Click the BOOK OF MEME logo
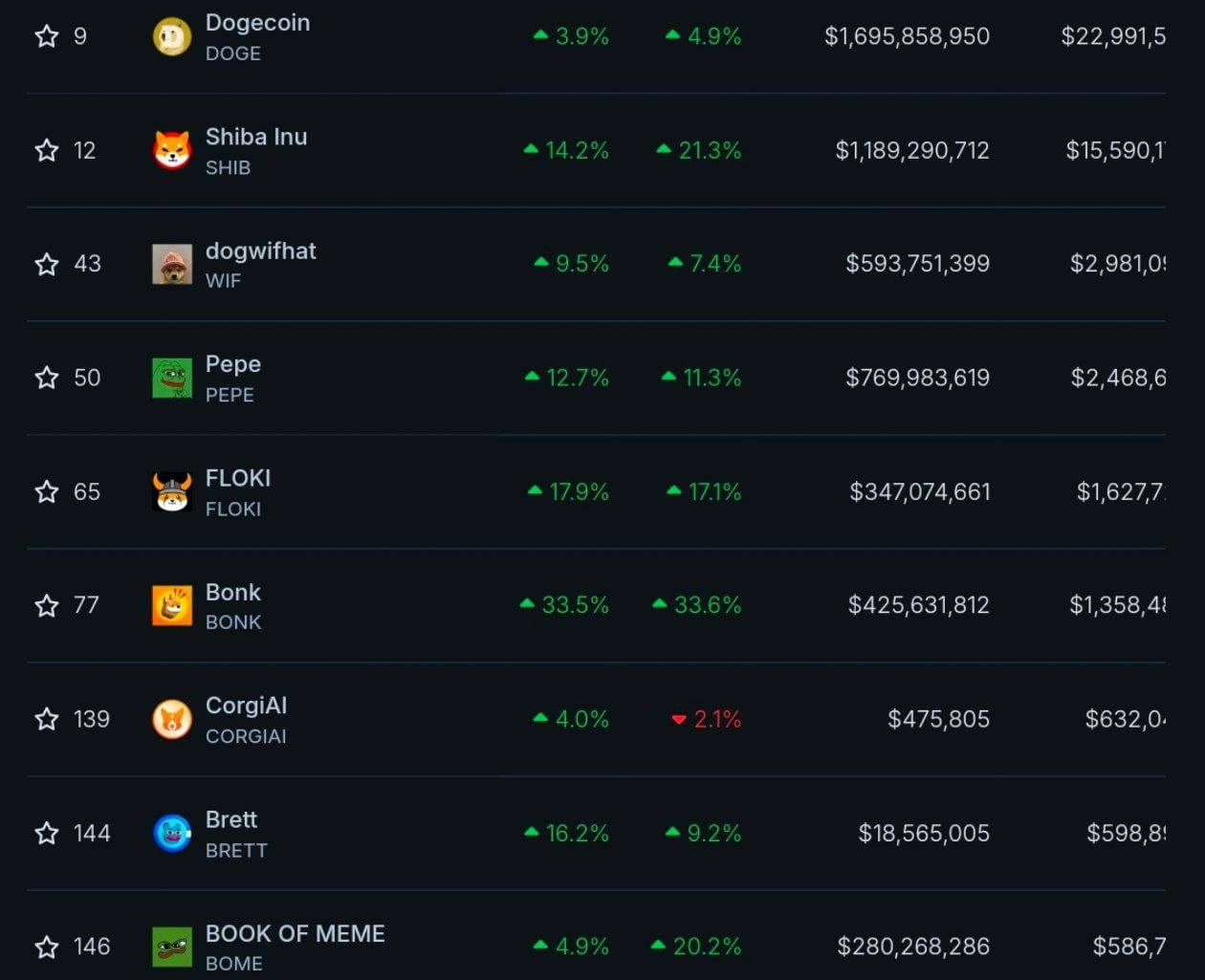This screenshot has height=980, width=1205. pos(172,947)
